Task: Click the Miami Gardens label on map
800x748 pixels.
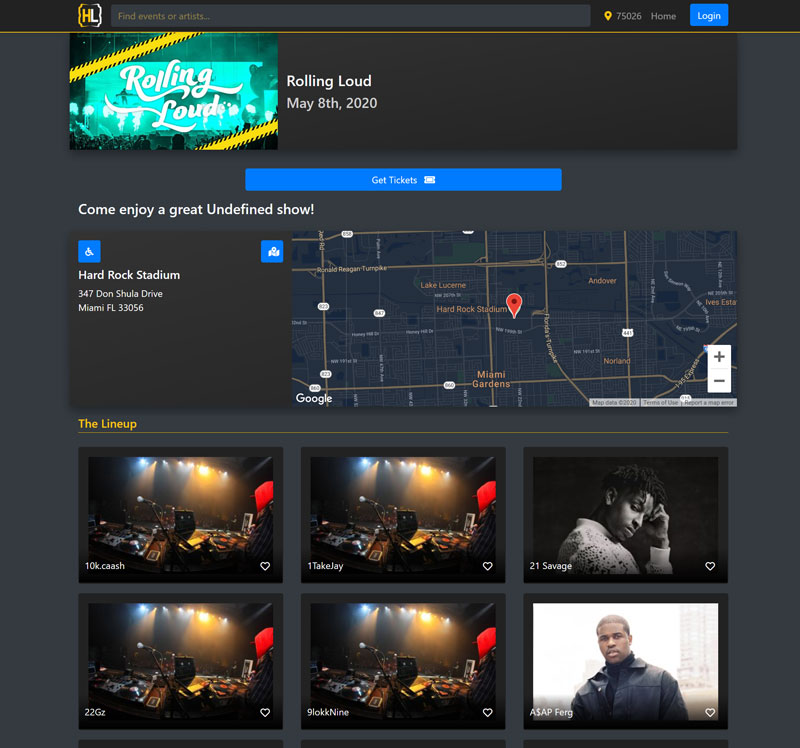Action: (x=491, y=379)
